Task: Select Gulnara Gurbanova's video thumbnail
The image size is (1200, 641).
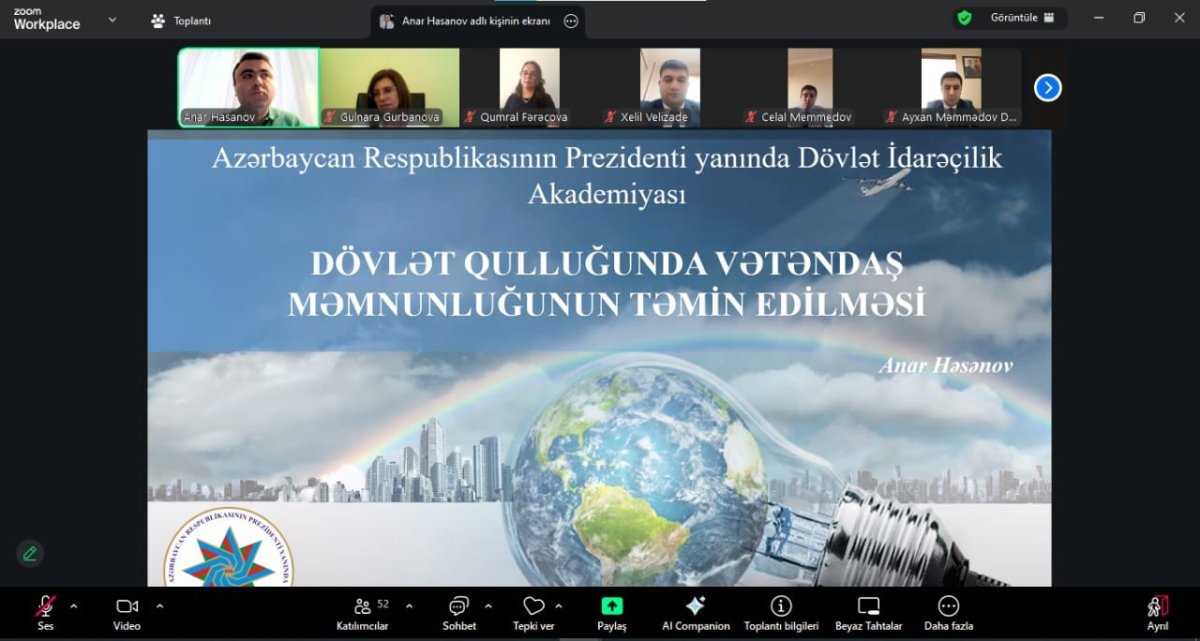Action: click(389, 87)
